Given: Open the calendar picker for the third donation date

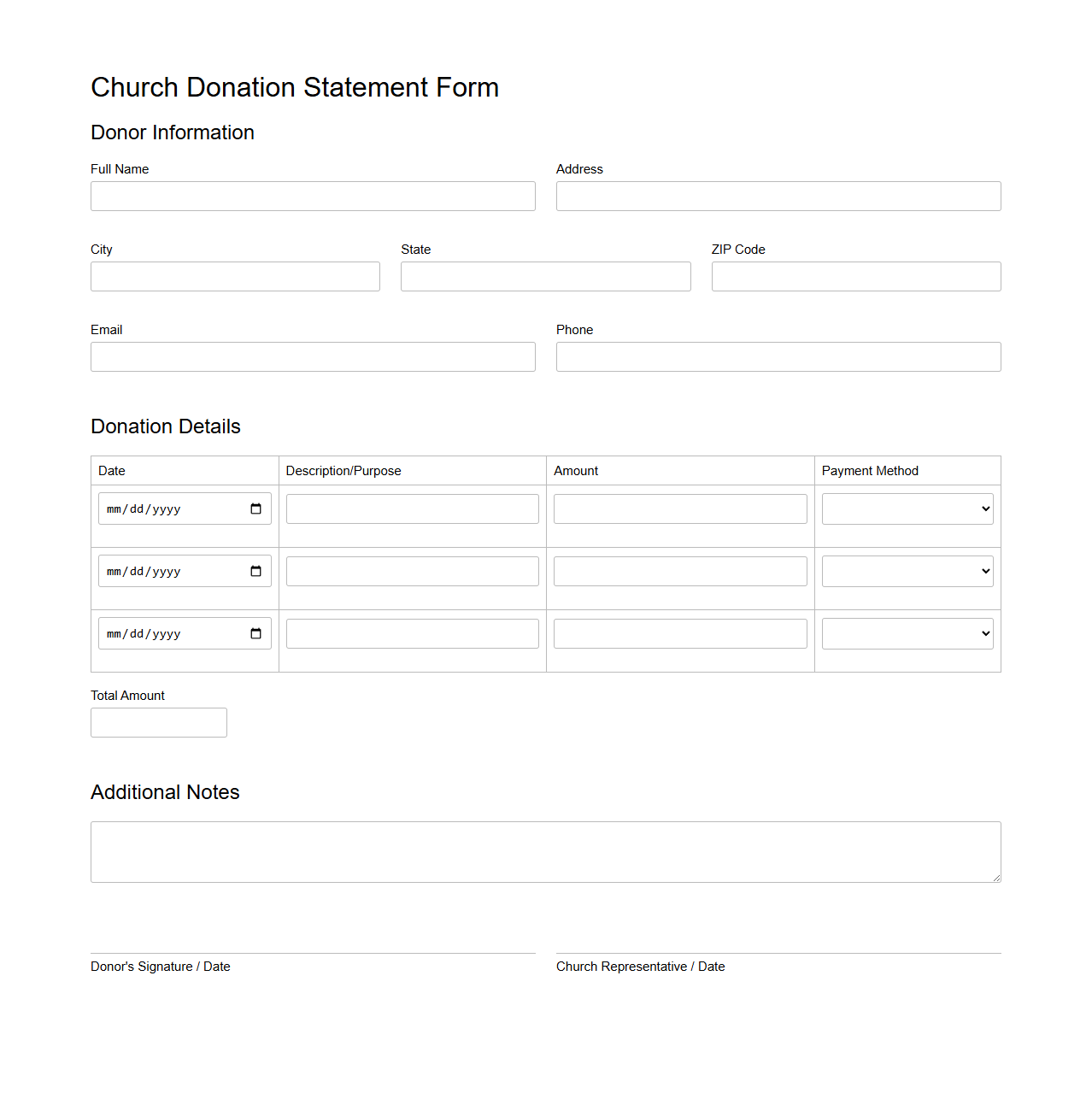Looking at the screenshot, I should click(x=255, y=633).
